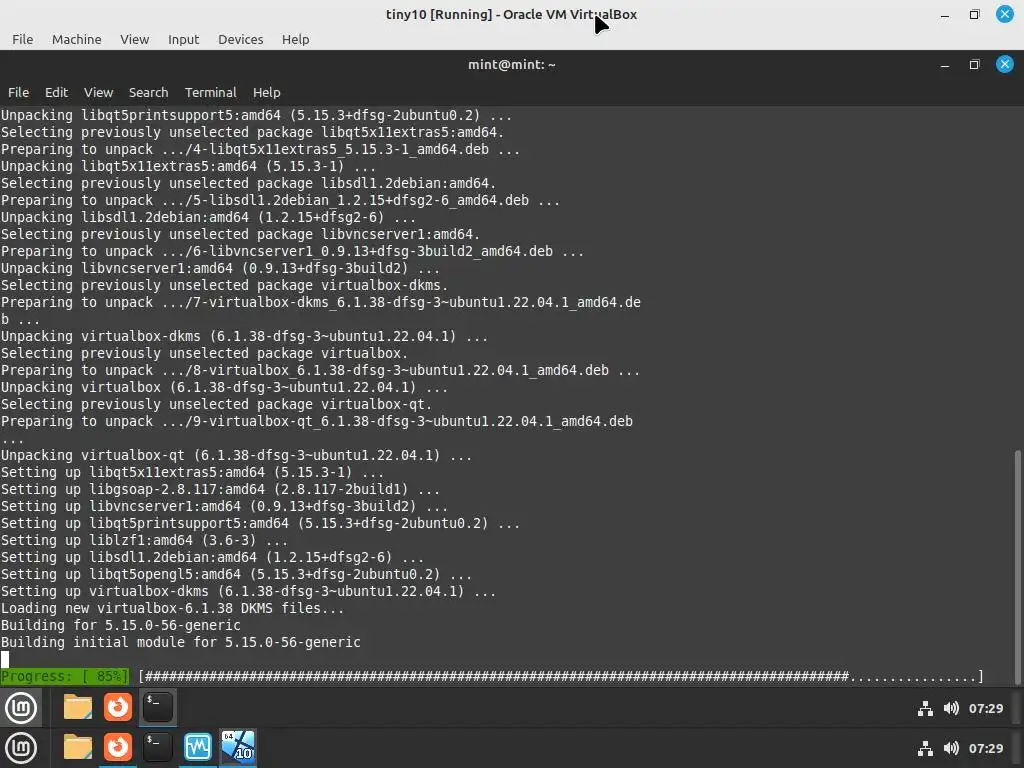Maximize the mint@mint terminal window
Viewport: 1024px width, 768px height.
[x=974, y=65]
